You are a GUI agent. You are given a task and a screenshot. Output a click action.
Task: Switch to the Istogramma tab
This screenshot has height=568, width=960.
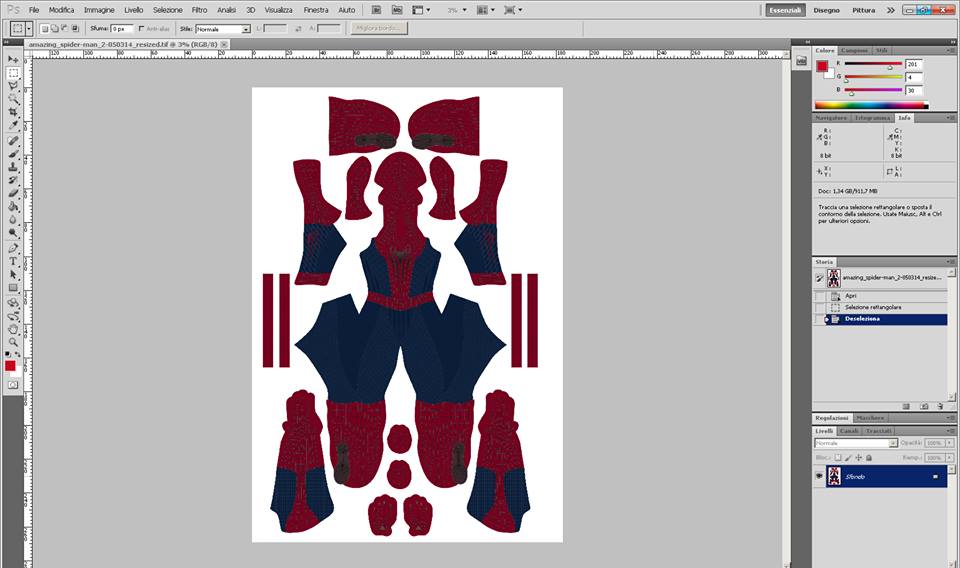coord(872,118)
